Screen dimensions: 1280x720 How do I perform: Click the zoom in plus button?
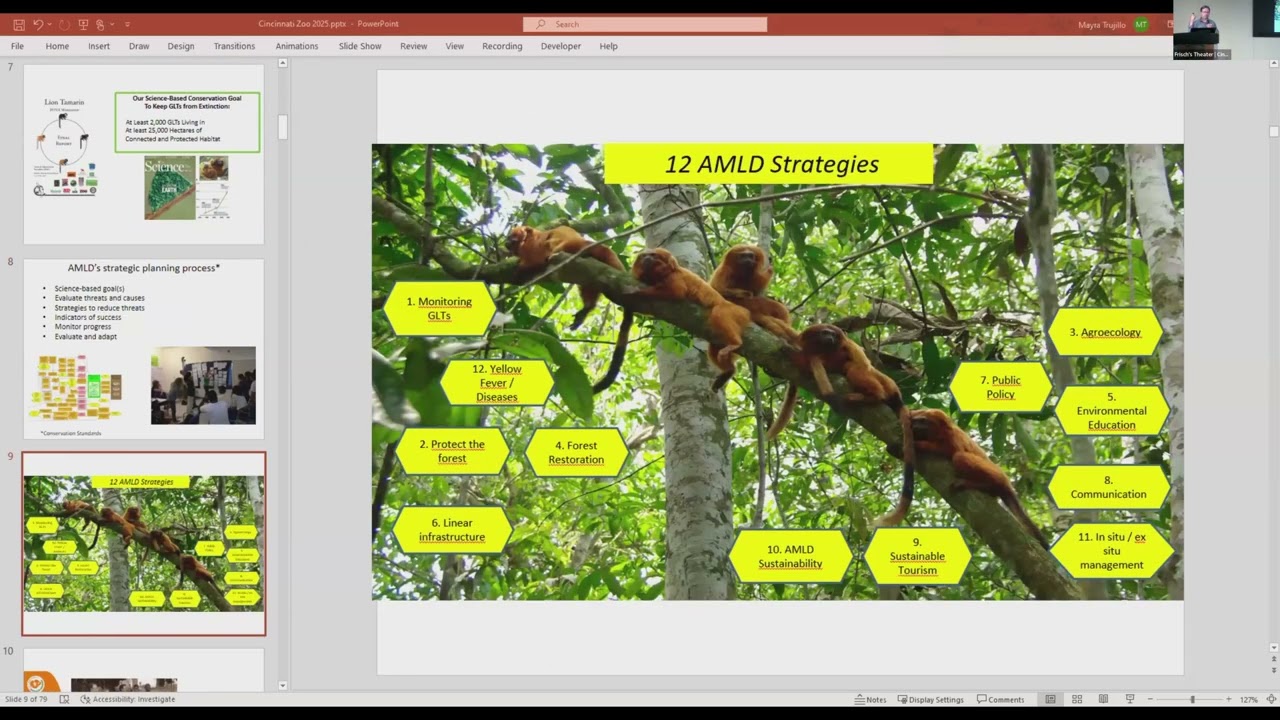pos(1231,699)
